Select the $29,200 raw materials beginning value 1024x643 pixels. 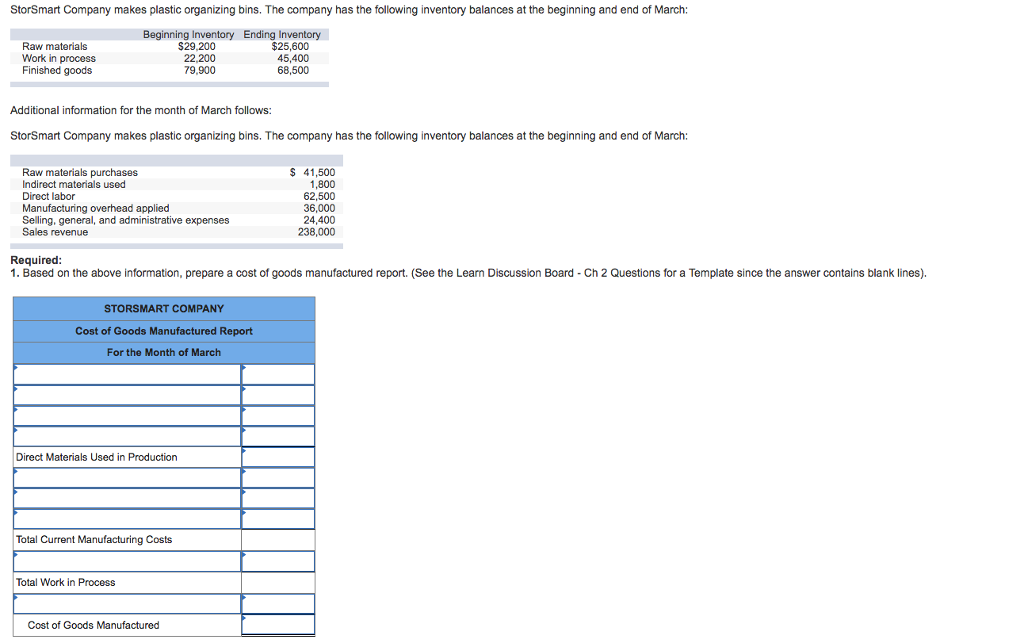197,46
